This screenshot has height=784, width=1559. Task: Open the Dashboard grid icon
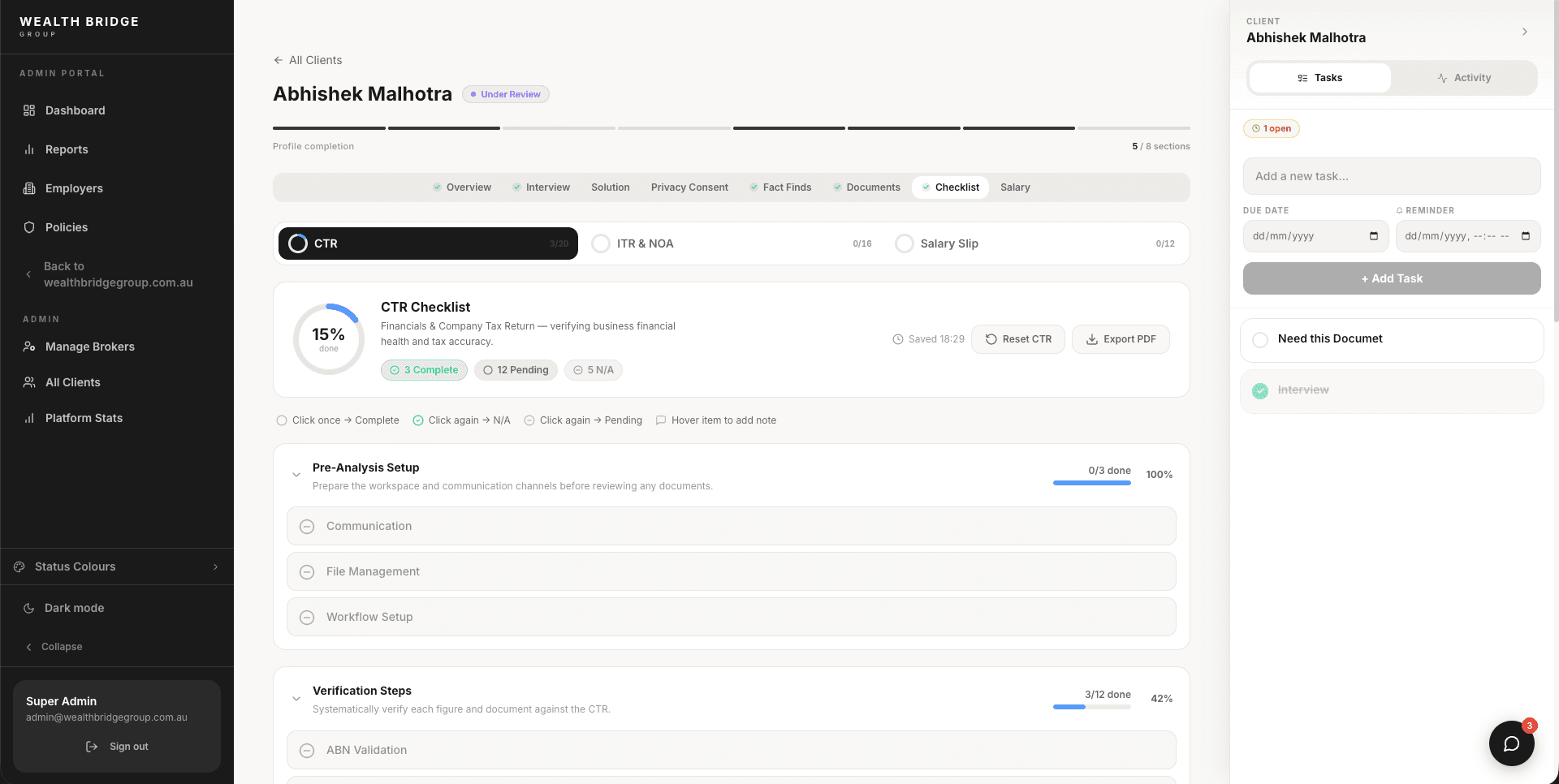29,110
